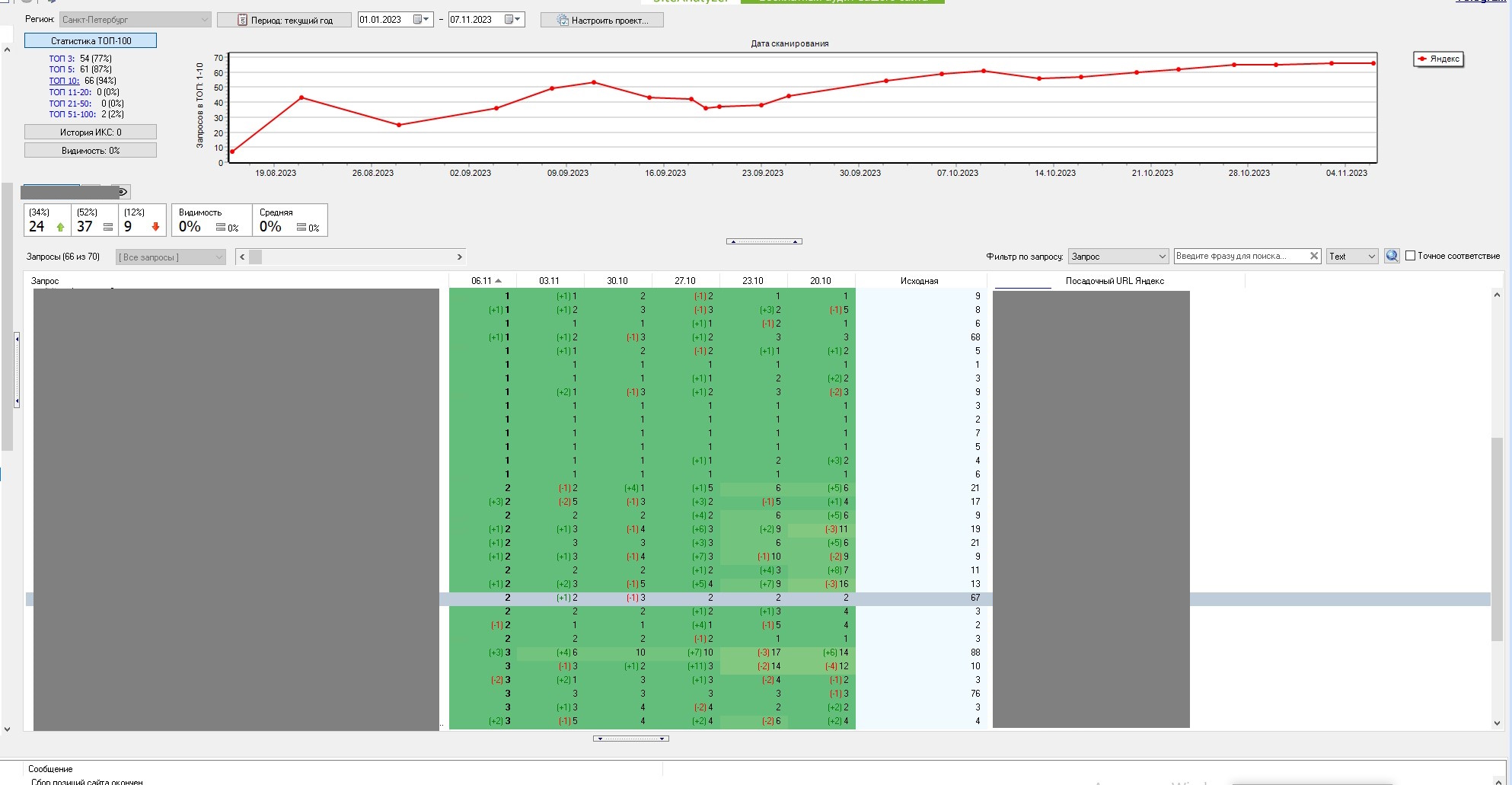1512x785 pixels.
Task: Click the red down arrow for dropped positions
Action: pyautogui.click(x=155, y=227)
